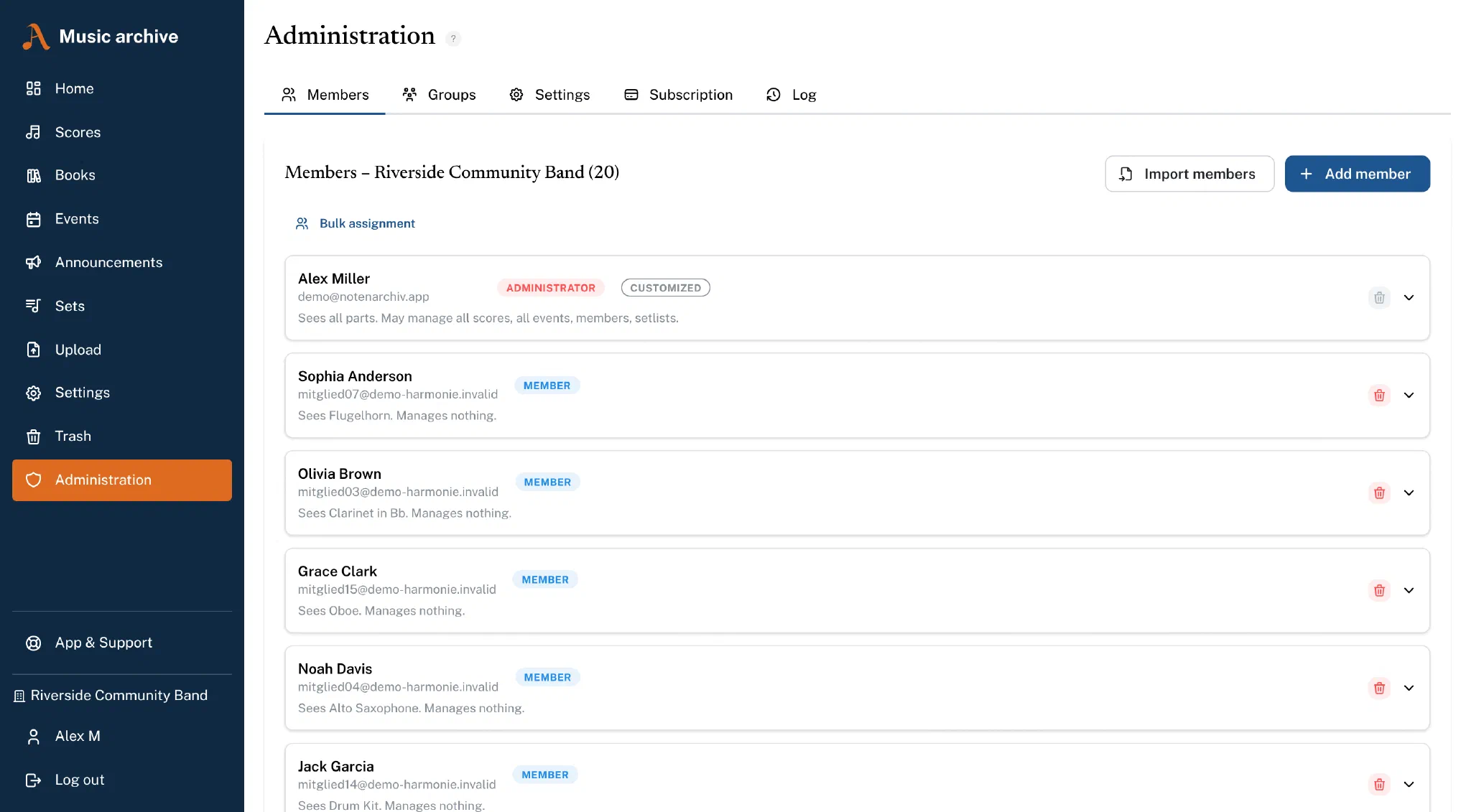Expand Alex Miller's member details

(1409, 297)
